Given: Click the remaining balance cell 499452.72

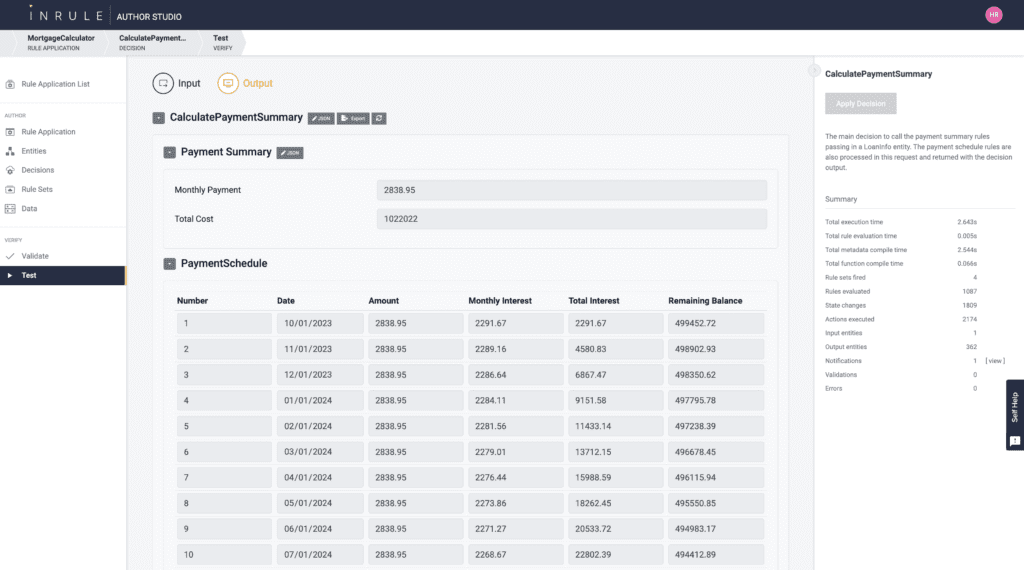Looking at the screenshot, I should [716, 323].
